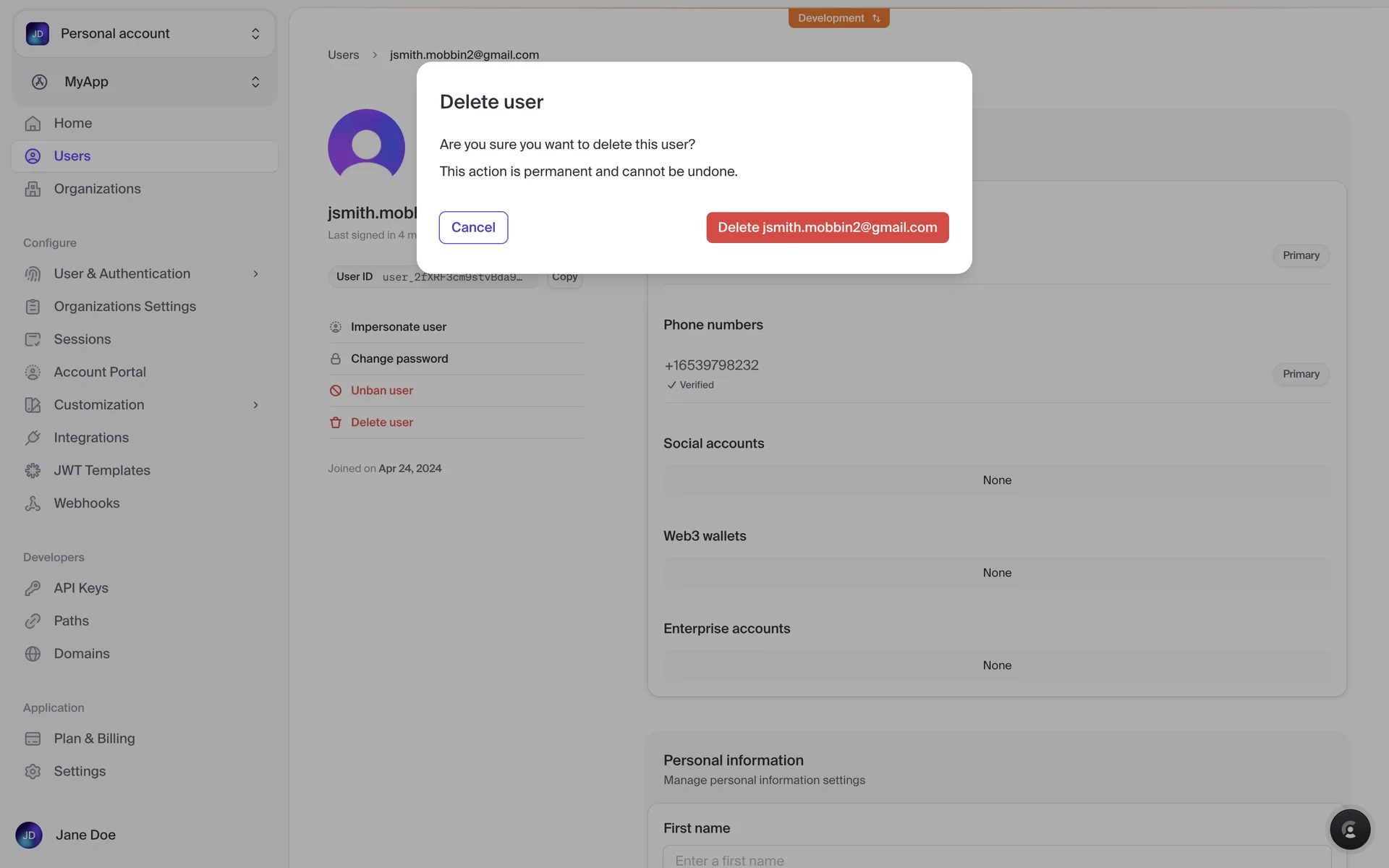The image size is (1389, 868).
Task: Expand User & Authentication submenu
Action: click(255, 274)
